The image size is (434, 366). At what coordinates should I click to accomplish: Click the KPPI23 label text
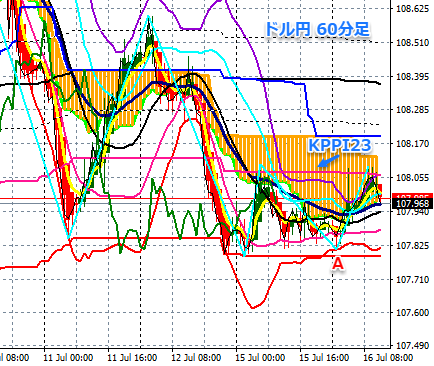pyautogui.click(x=339, y=146)
